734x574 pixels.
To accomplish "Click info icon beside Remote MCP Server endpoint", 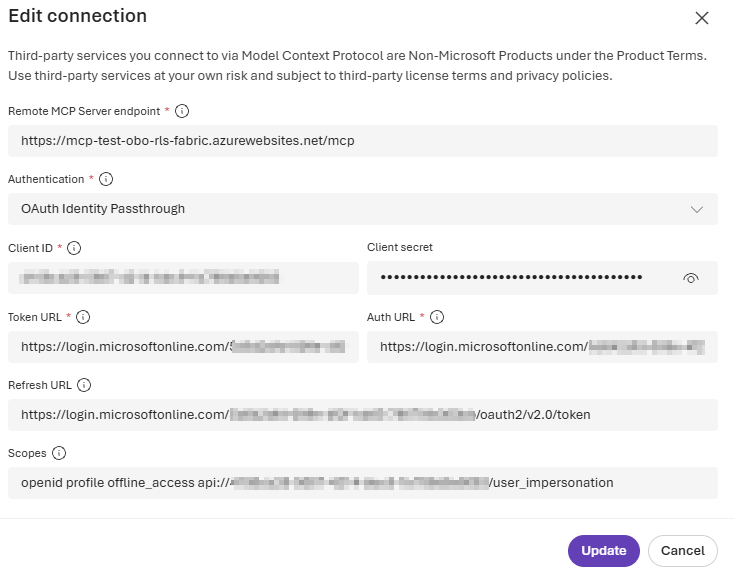I will pyautogui.click(x=182, y=111).
